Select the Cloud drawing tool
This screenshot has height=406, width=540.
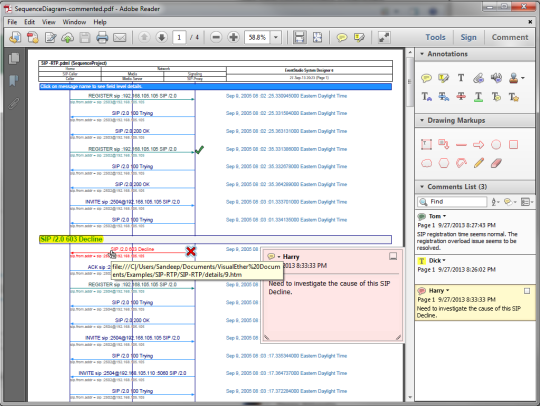point(427,163)
